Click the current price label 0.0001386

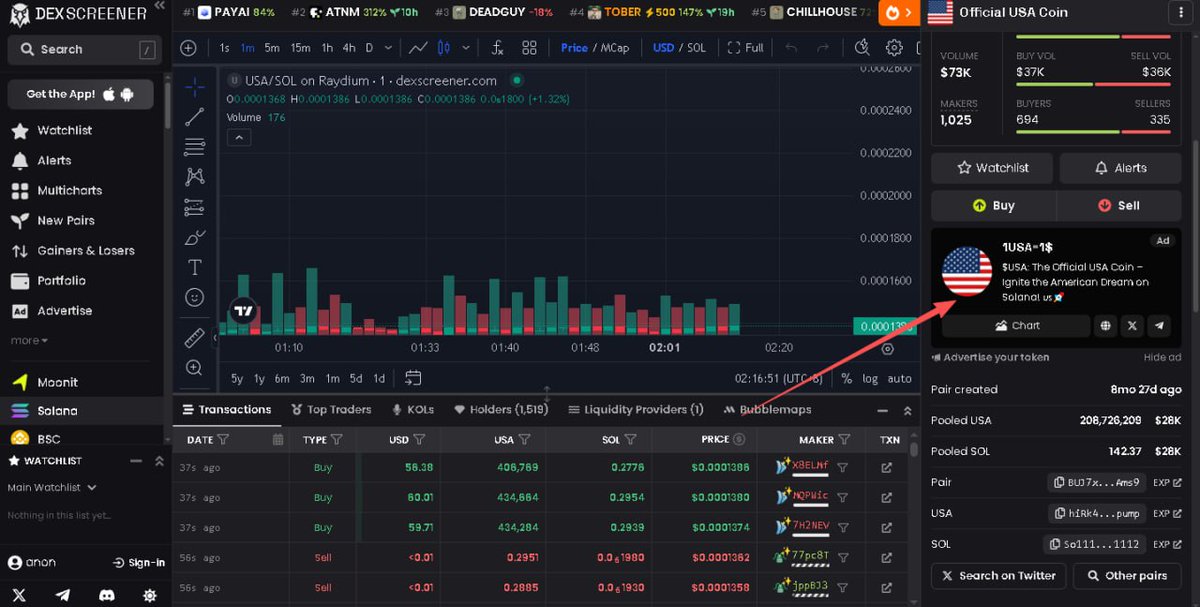pos(883,327)
